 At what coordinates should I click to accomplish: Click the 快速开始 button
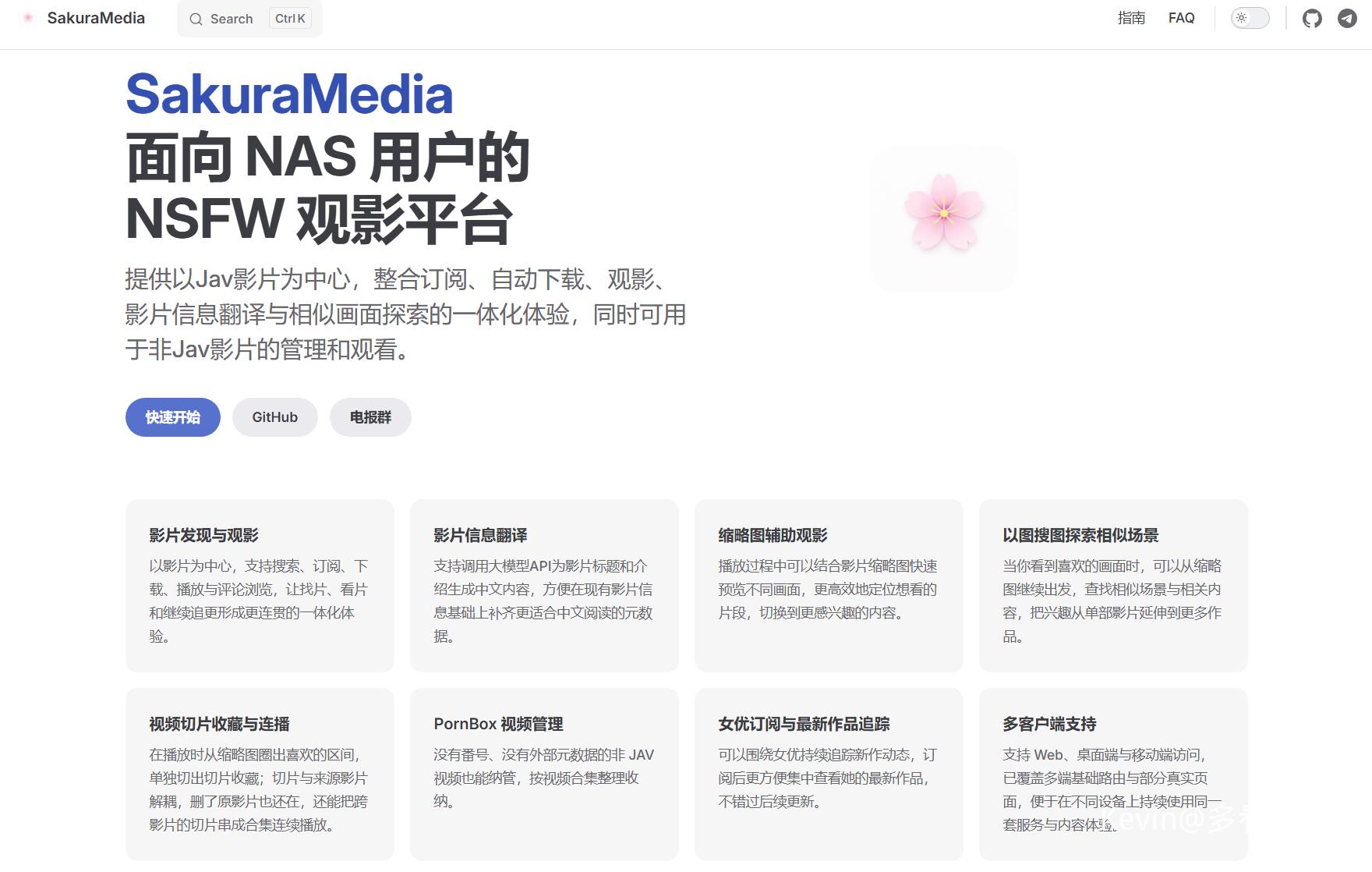173,417
